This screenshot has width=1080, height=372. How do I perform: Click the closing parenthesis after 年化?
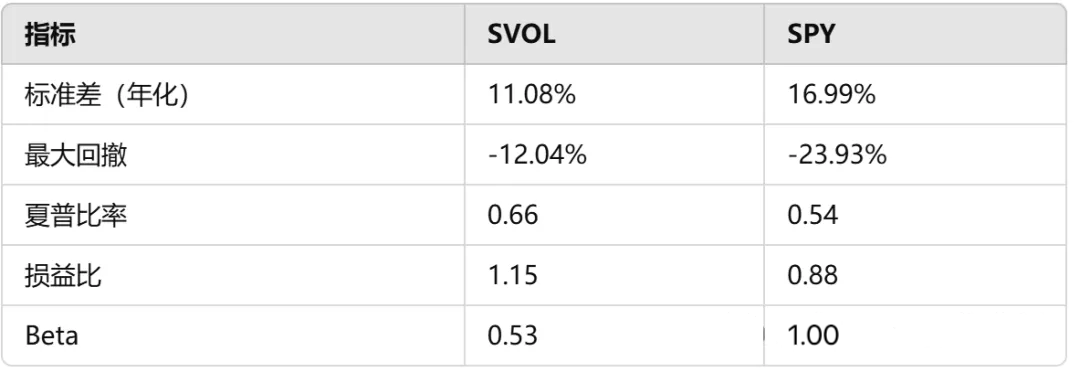(182, 95)
